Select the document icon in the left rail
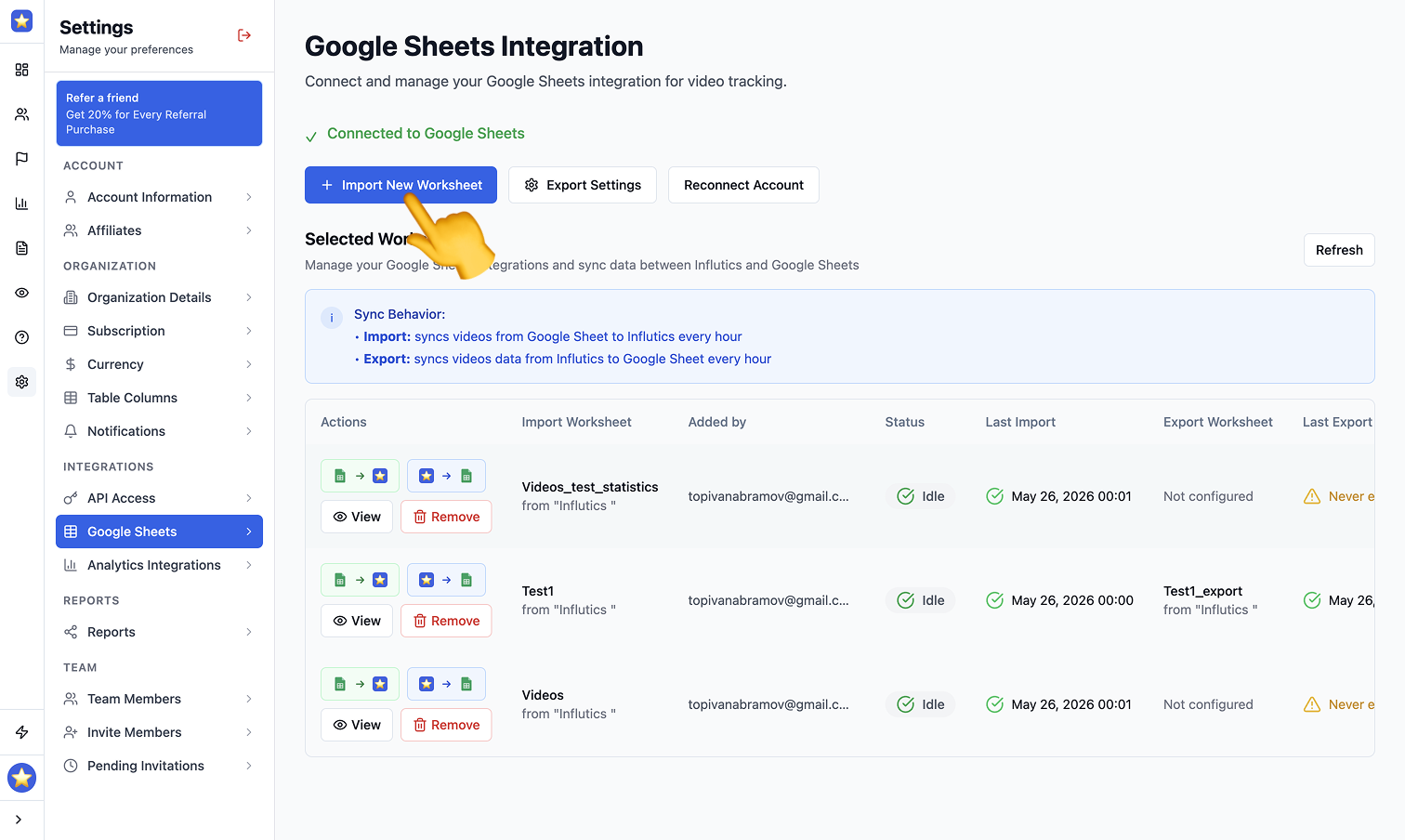1405x840 pixels. [21, 248]
